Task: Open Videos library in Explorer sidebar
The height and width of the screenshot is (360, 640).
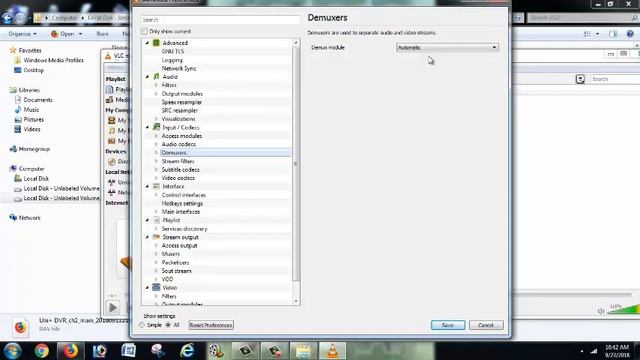Action: [27, 129]
